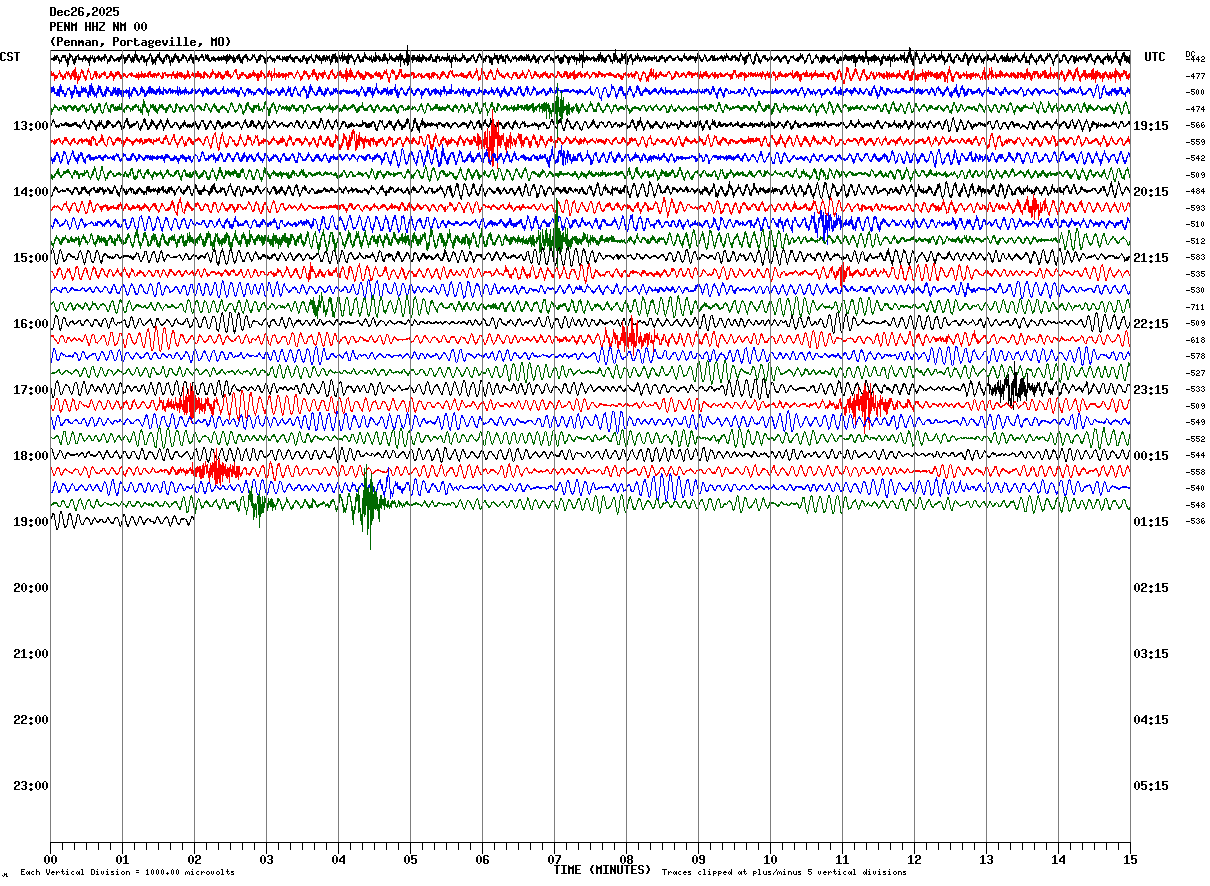The image size is (1210, 886).
Task: Select the "21:00" CST time label
Action: pyautogui.click(x=31, y=654)
